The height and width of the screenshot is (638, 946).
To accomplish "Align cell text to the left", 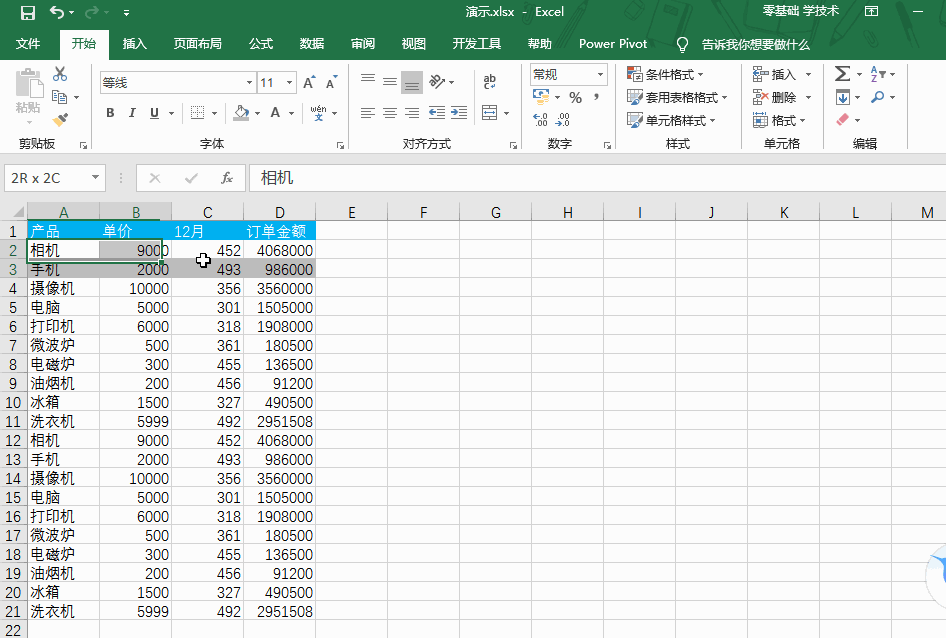I will [x=368, y=113].
